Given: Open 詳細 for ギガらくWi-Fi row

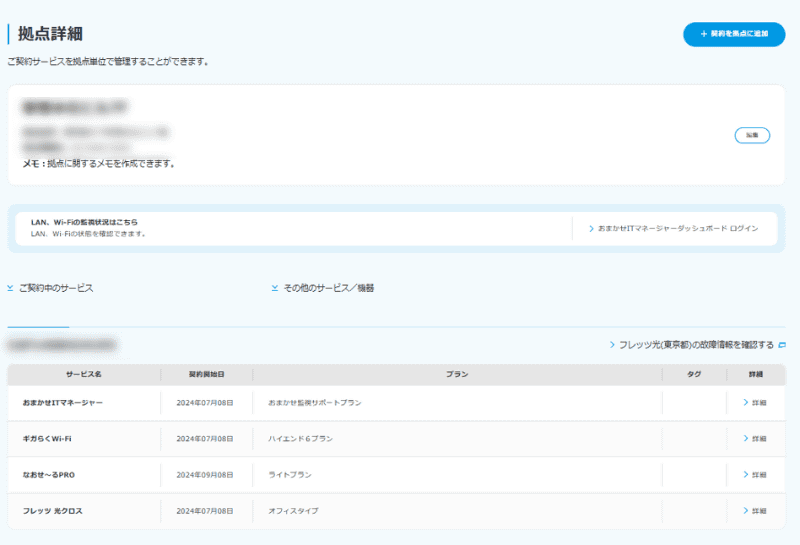Looking at the screenshot, I should (x=755, y=438).
